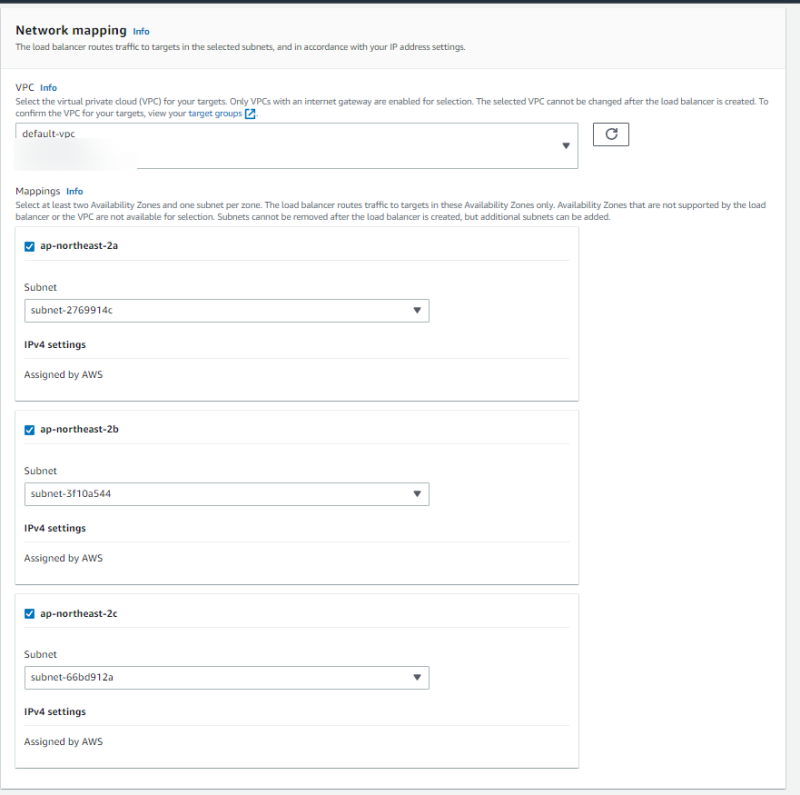Viewport: 800px width, 795px height.
Task: Open the subnet-2769914c subnet dropdown
Action: [226, 311]
